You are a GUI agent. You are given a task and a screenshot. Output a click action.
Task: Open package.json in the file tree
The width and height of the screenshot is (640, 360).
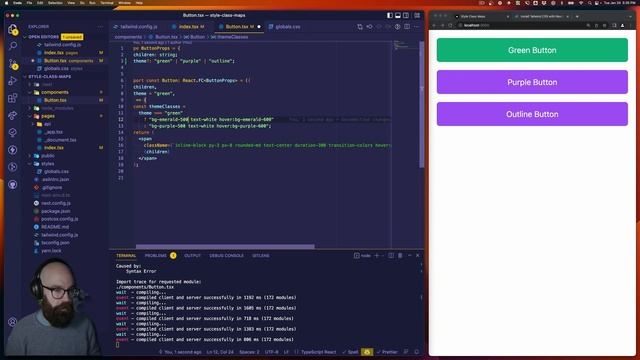pyautogui.click(x=56, y=211)
